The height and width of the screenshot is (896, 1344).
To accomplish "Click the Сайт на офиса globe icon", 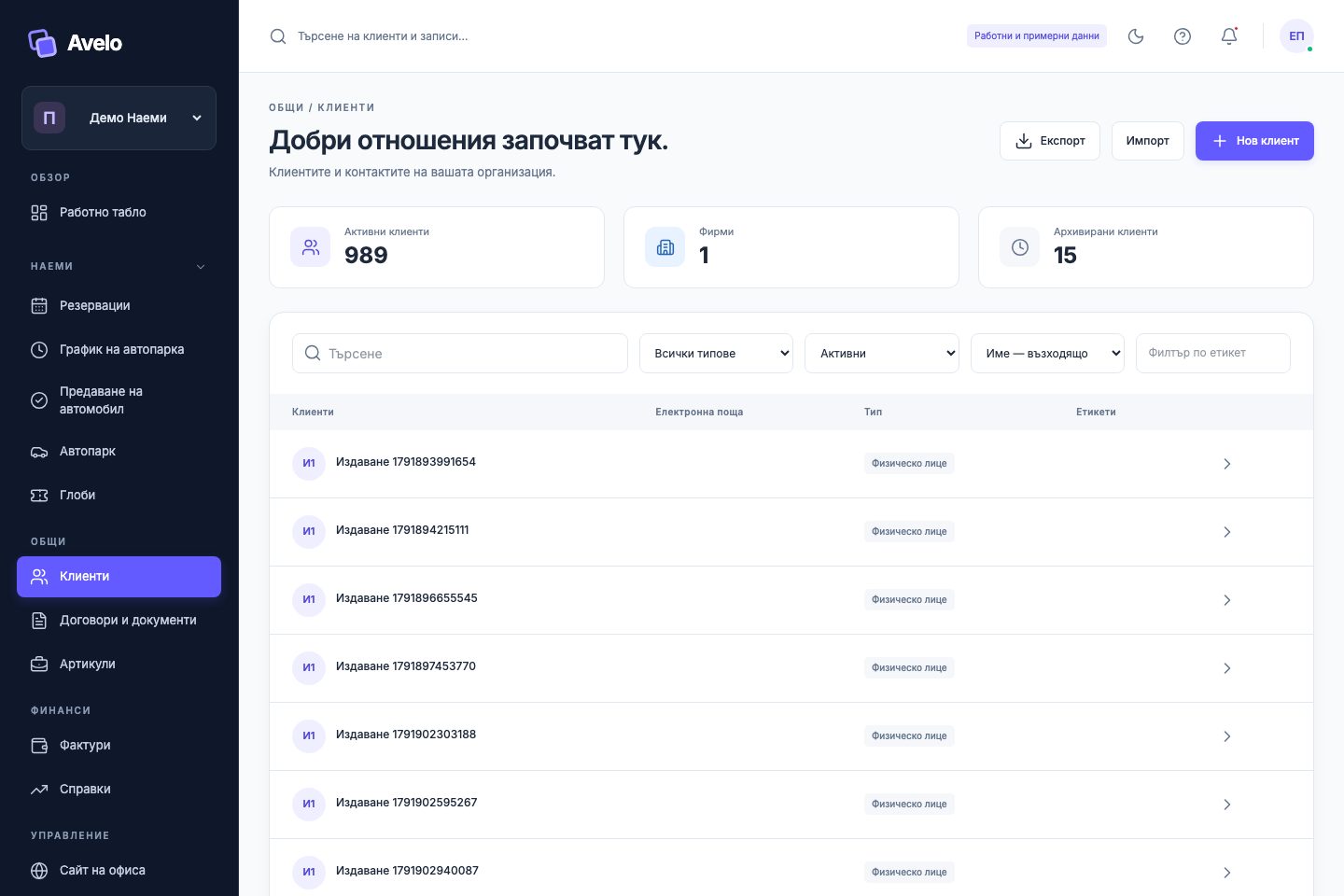I will point(39,871).
